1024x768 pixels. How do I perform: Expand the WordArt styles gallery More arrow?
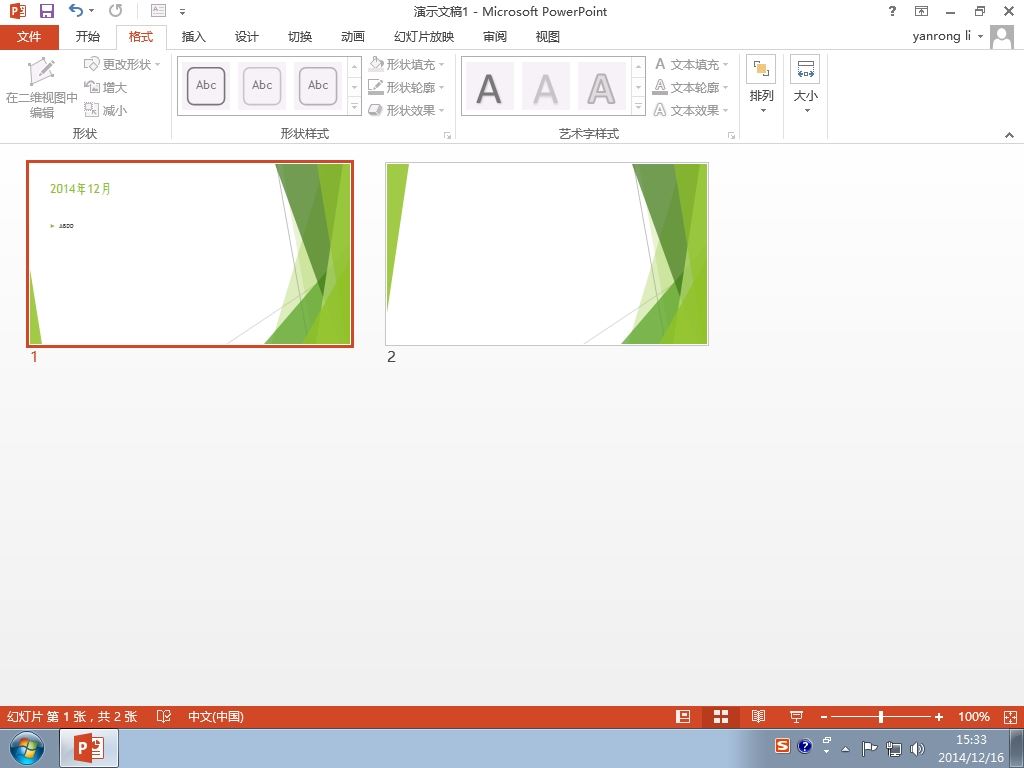point(638,106)
